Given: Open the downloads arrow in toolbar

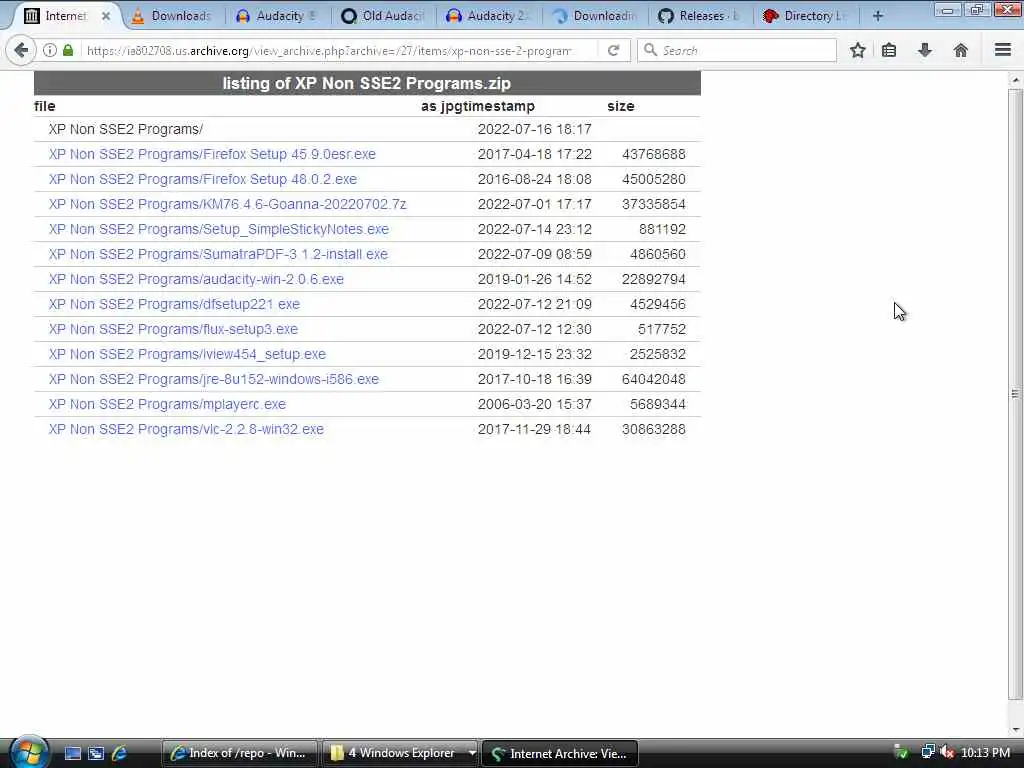Looking at the screenshot, I should (x=925, y=50).
